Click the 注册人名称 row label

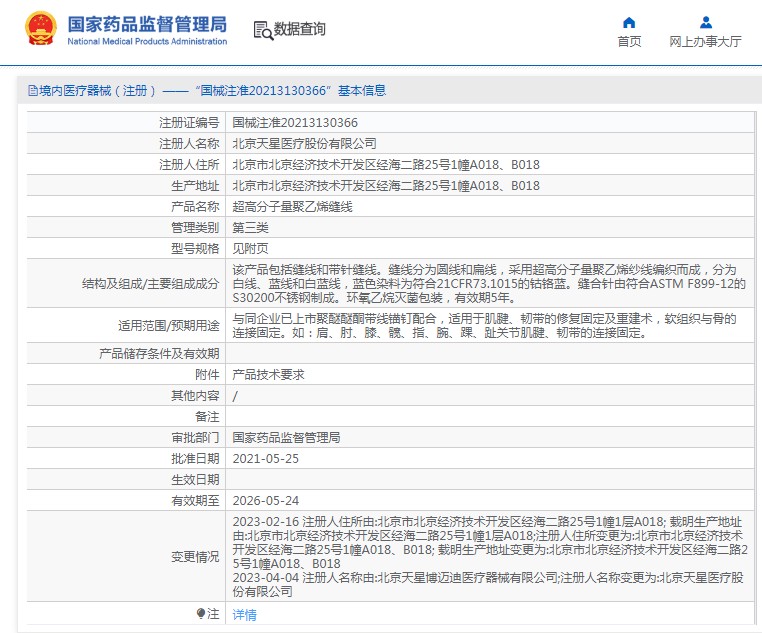pos(189,143)
